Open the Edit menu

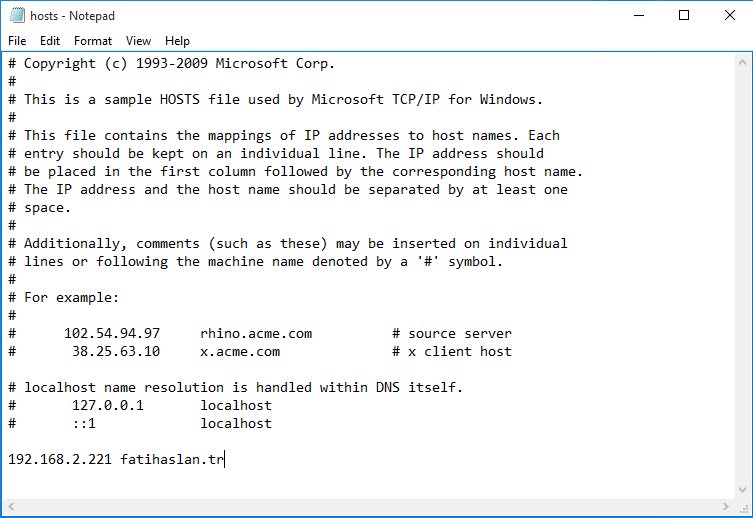[x=50, y=41]
